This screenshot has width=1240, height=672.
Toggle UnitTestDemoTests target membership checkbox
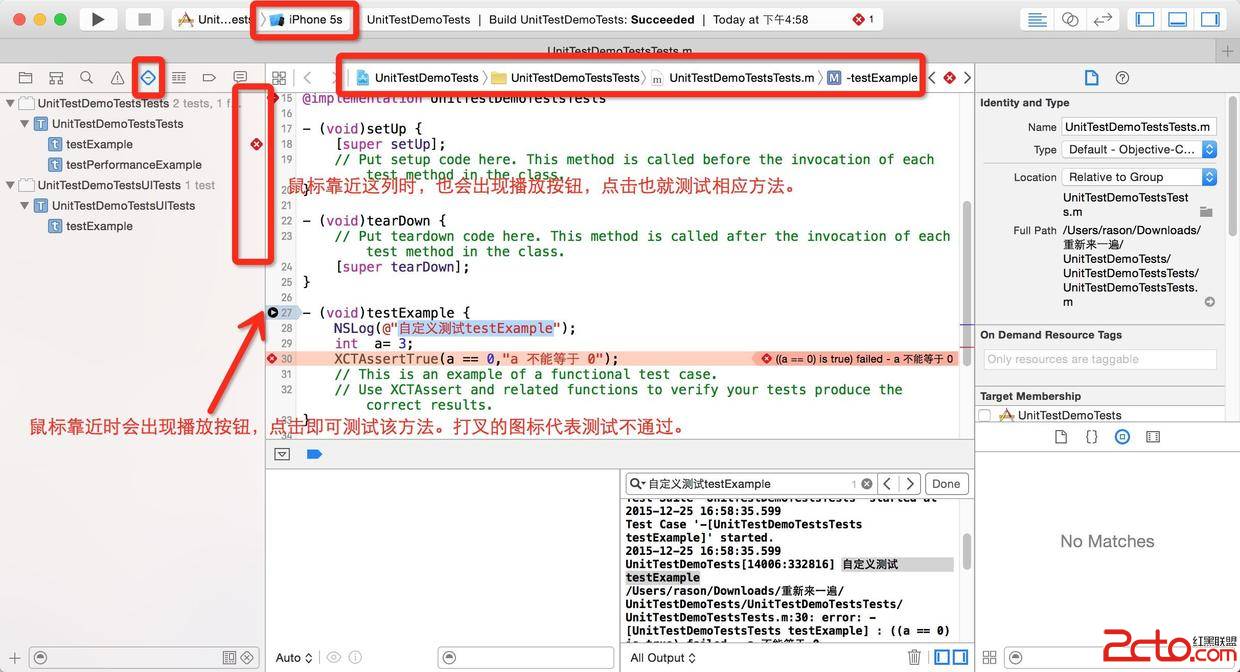[x=985, y=415]
